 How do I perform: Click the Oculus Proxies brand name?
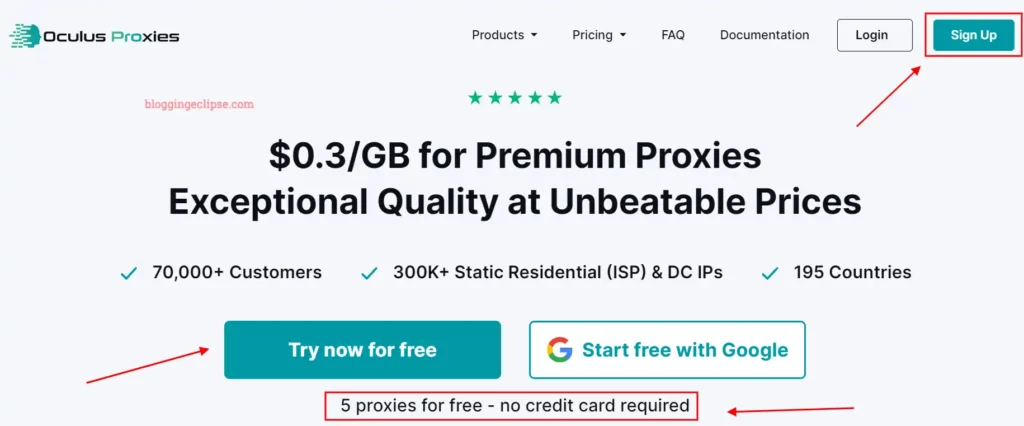(111, 36)
